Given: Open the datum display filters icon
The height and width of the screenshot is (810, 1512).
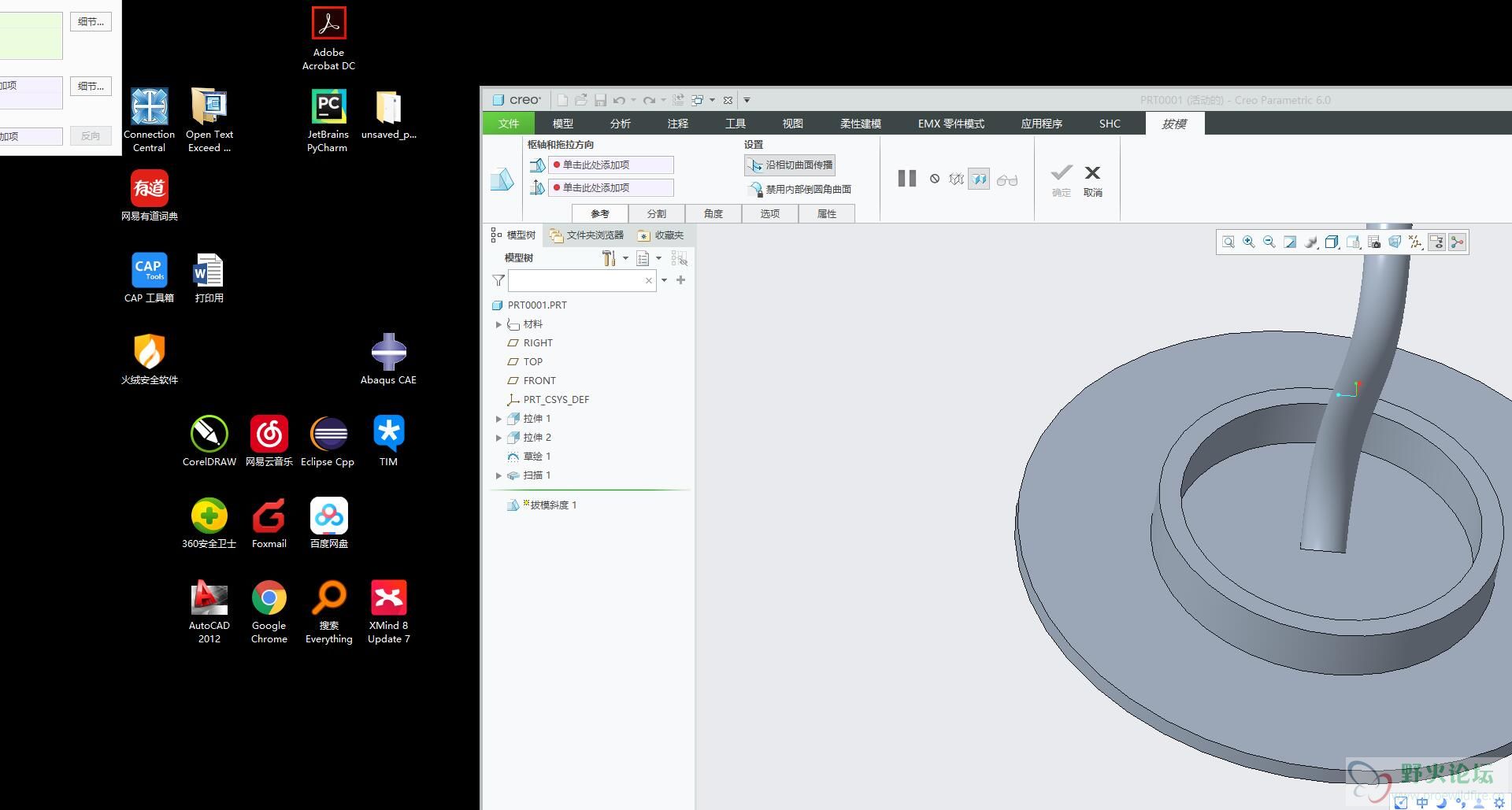Looking at the screenshot, I should point(1415,242).
